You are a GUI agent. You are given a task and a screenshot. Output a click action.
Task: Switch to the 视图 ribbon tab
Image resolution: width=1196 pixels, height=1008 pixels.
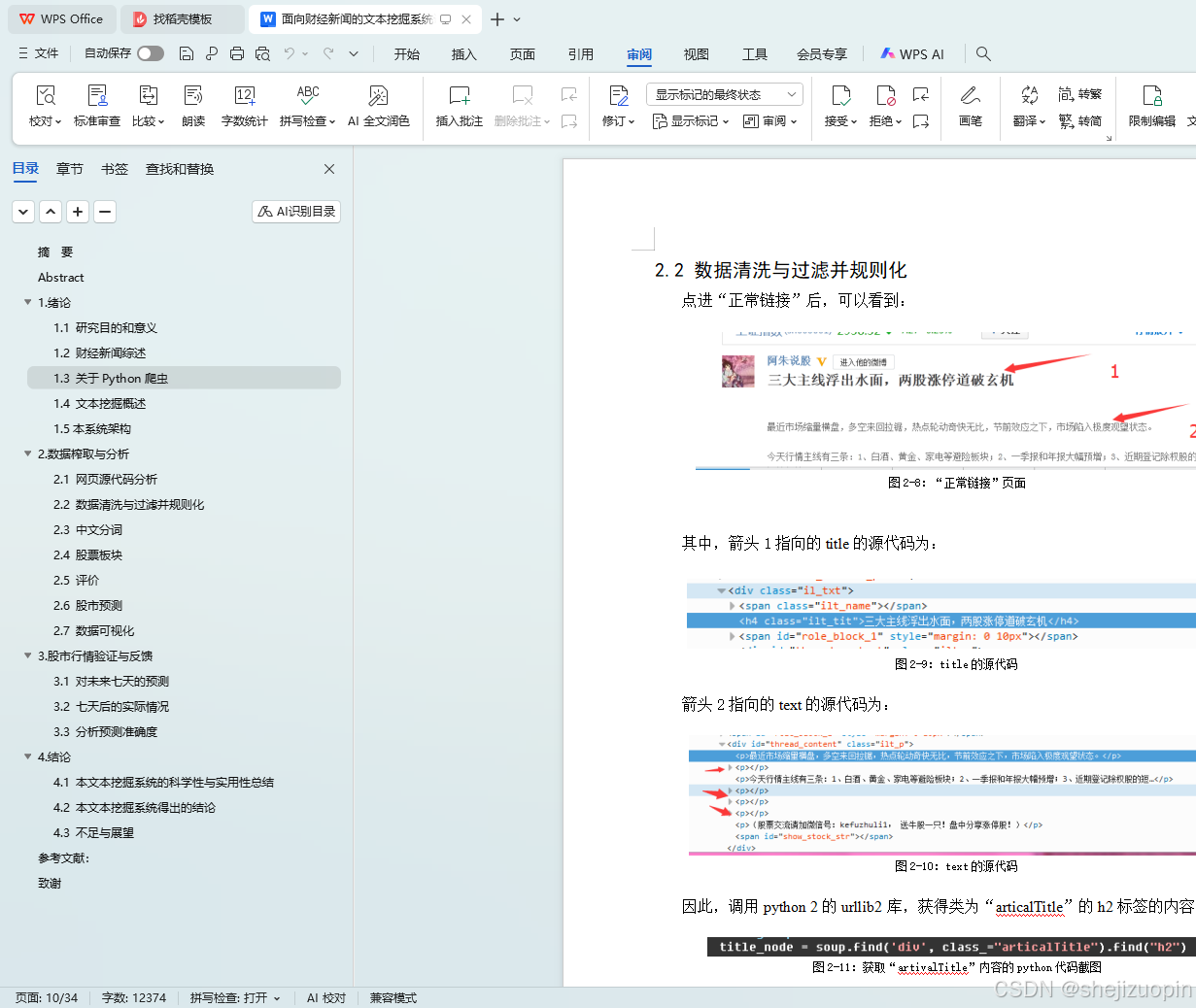point(697,54)
